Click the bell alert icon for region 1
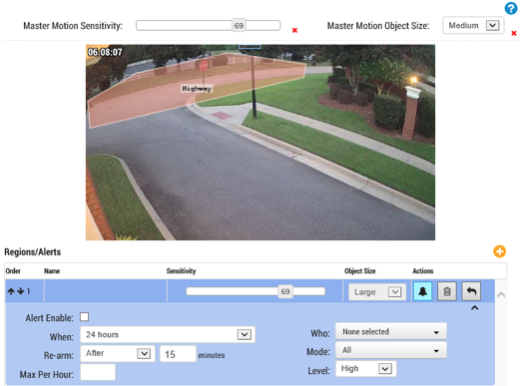 coord(422,291)
